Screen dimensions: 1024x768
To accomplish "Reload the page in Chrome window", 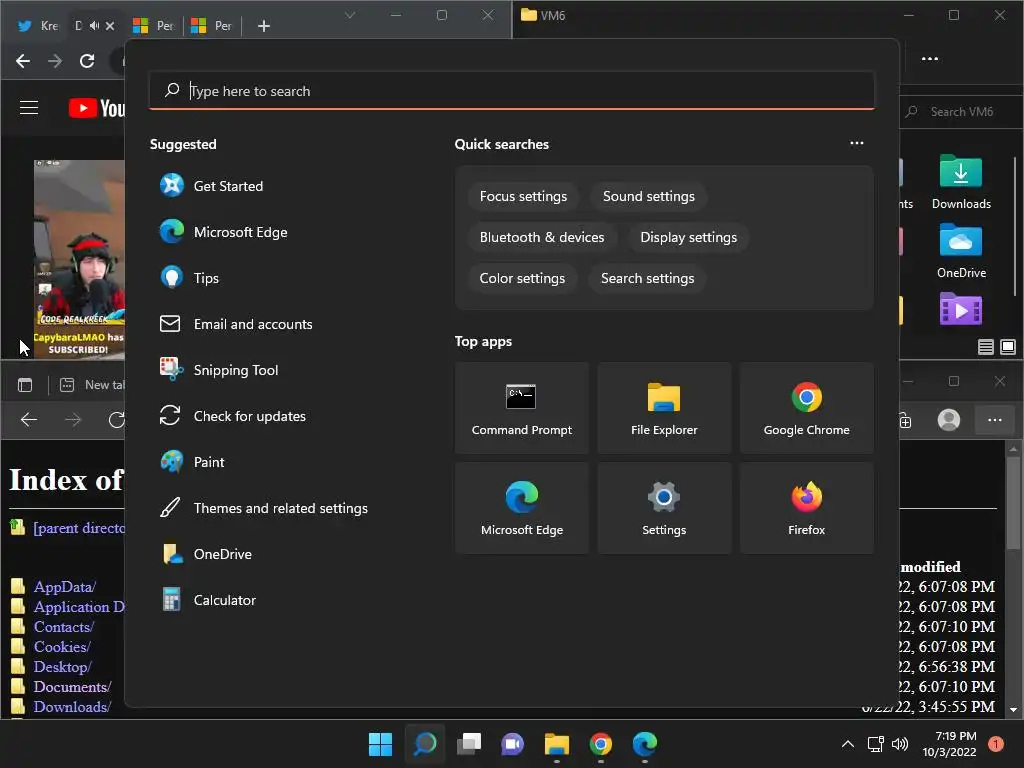I will click(x=87, y=61).
